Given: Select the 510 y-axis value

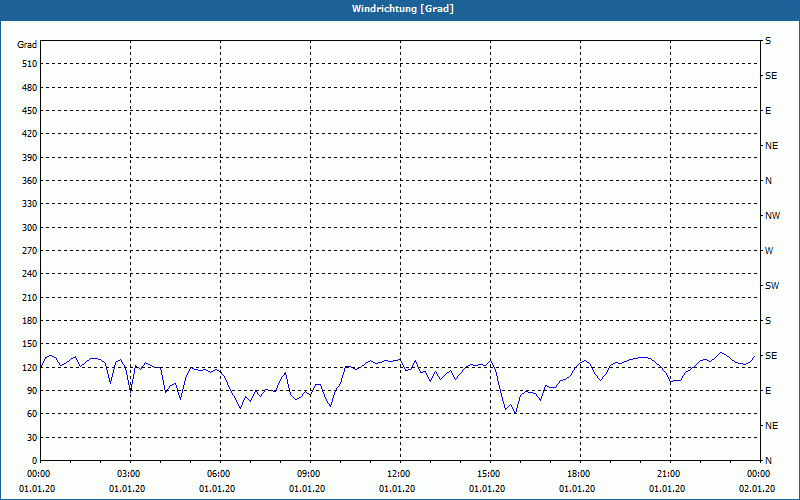Looking at the screenshot, I should [x=30, y=64].
